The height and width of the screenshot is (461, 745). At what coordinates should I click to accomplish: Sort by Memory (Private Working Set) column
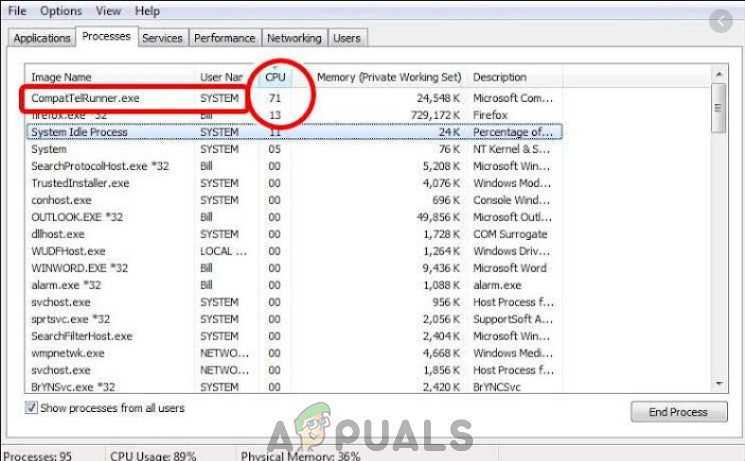[x=388, y=77]
